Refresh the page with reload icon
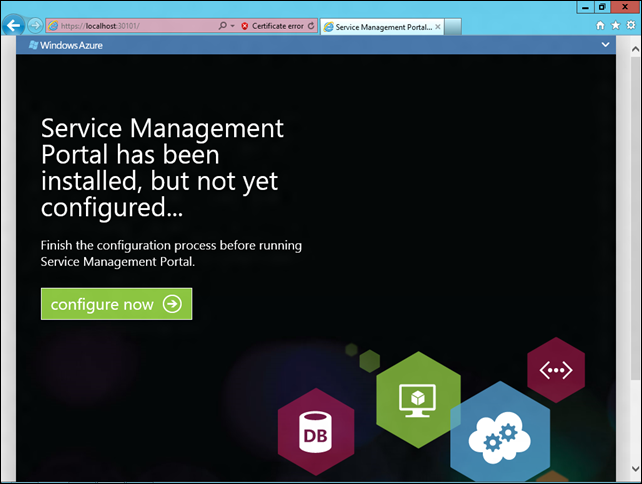642x484 pixels. [x=311, y=26]
